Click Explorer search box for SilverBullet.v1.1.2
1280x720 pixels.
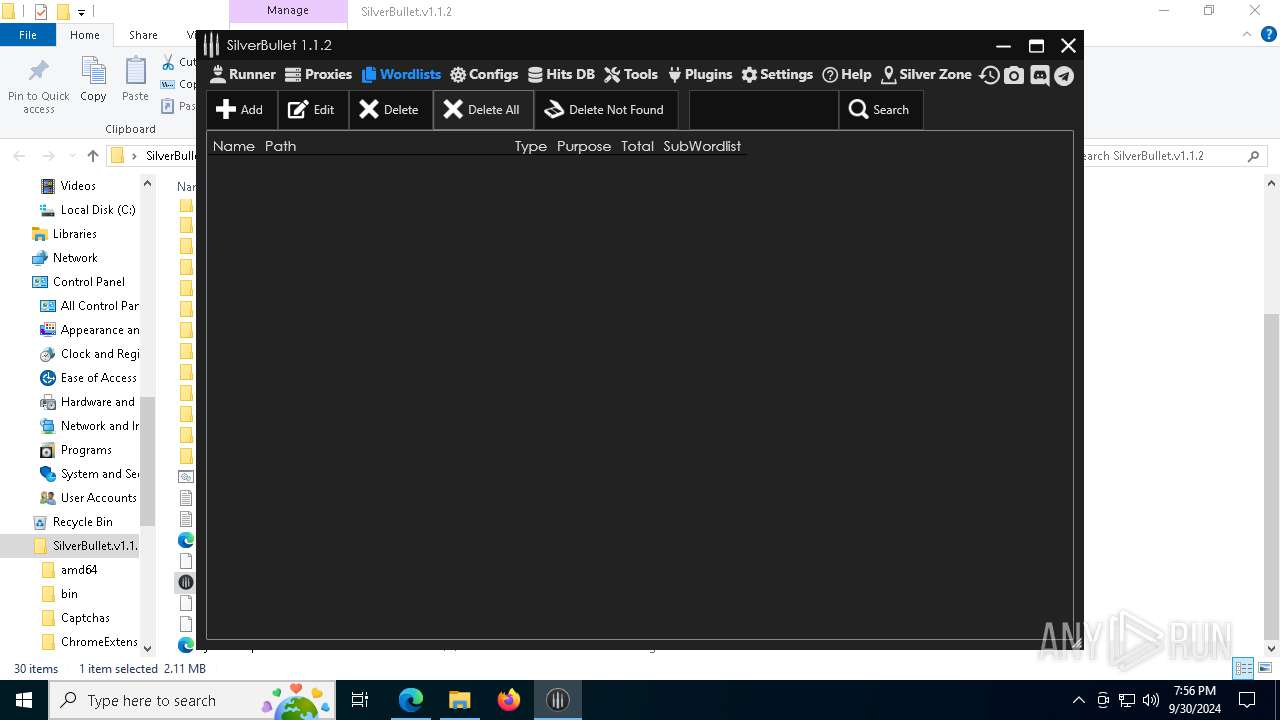[1170, 156]
